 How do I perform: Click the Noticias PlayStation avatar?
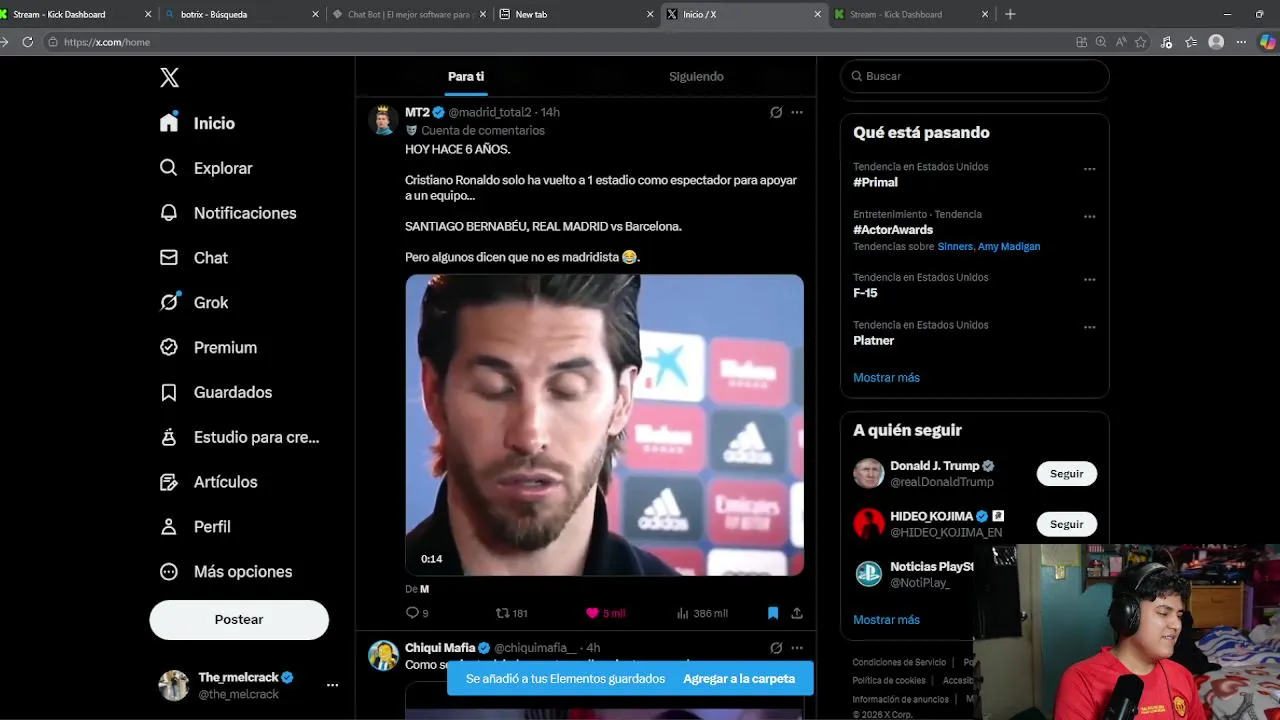pos(869,573)
